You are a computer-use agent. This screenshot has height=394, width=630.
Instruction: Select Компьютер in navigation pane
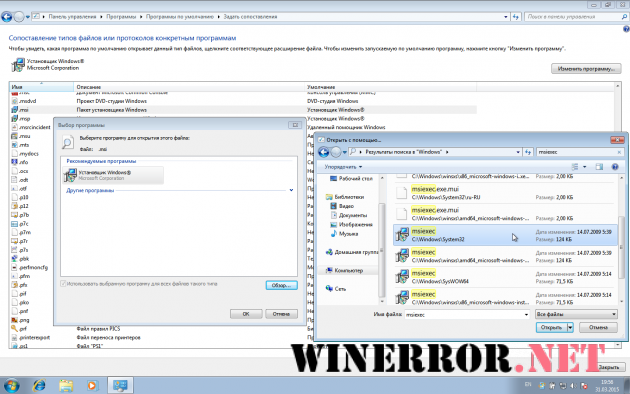click(x=344, y=271)
